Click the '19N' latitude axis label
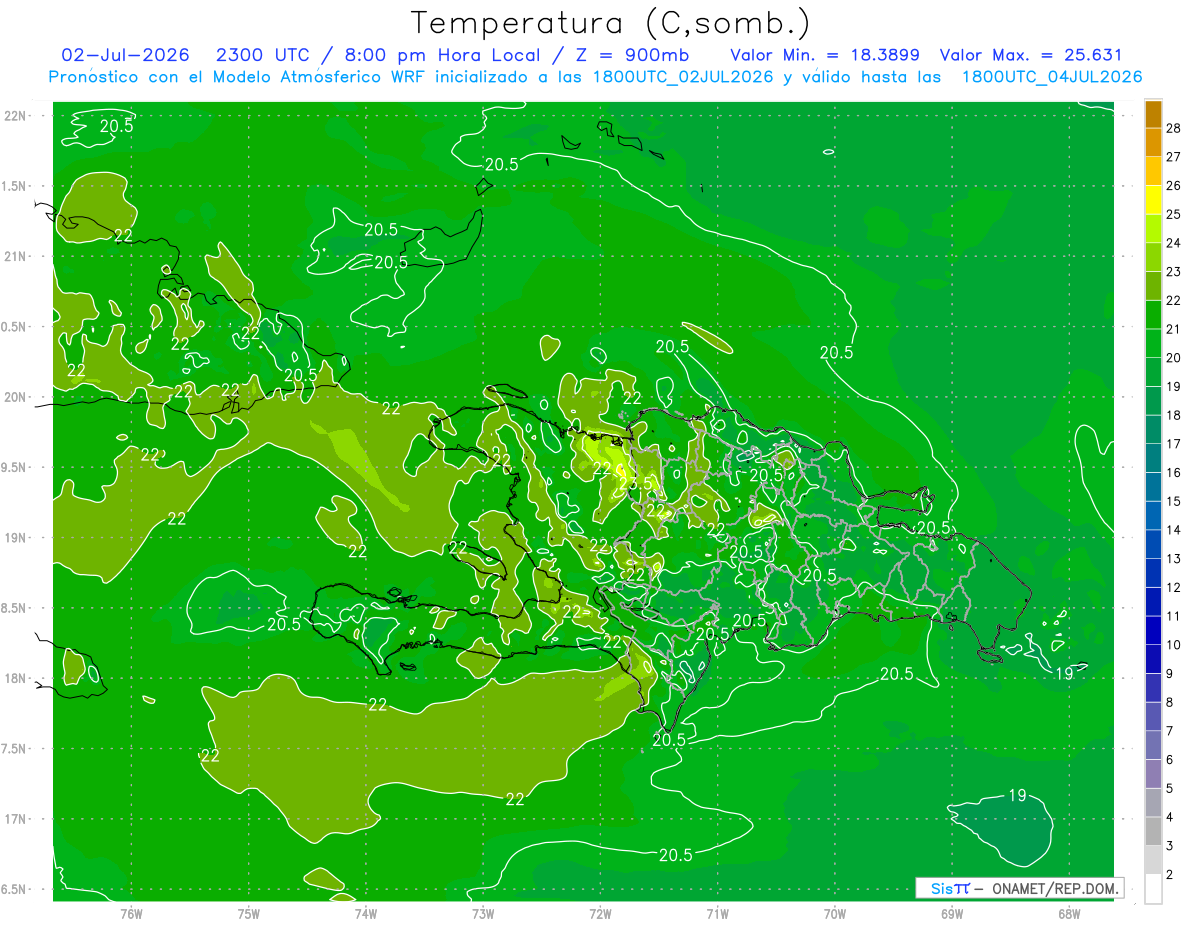Image resolution: width=1200 pixels, height=927 pixels. pos(16,538)
